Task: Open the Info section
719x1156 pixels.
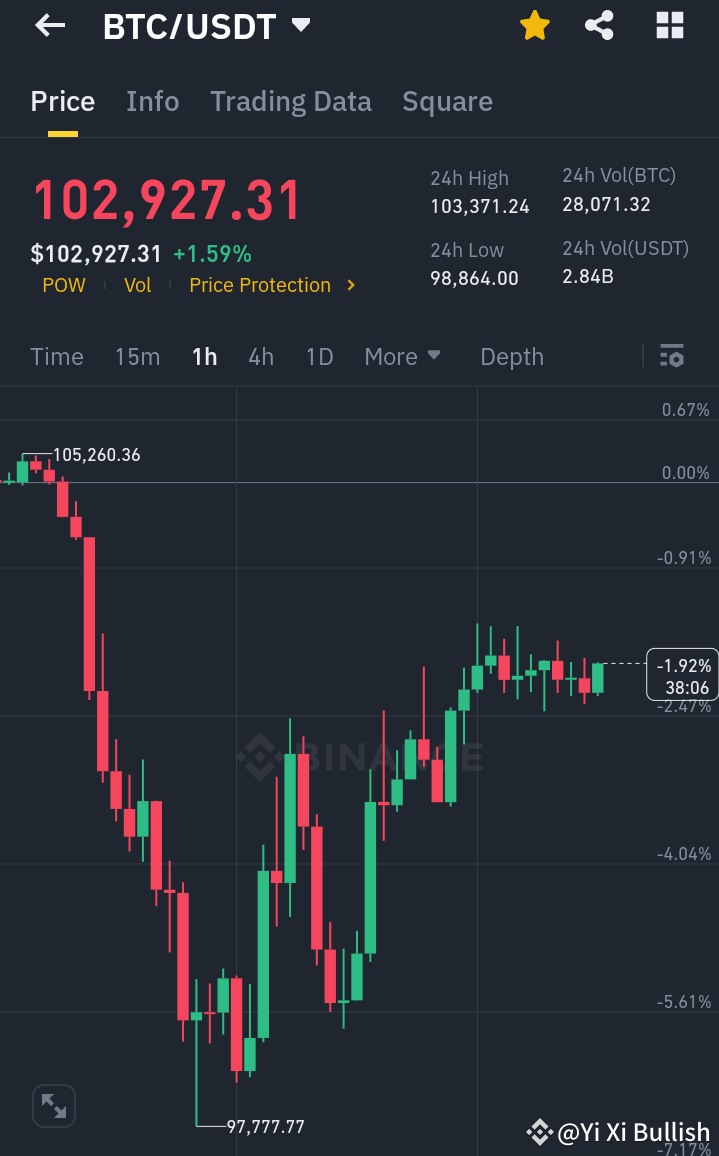Action: pos(152,101)
